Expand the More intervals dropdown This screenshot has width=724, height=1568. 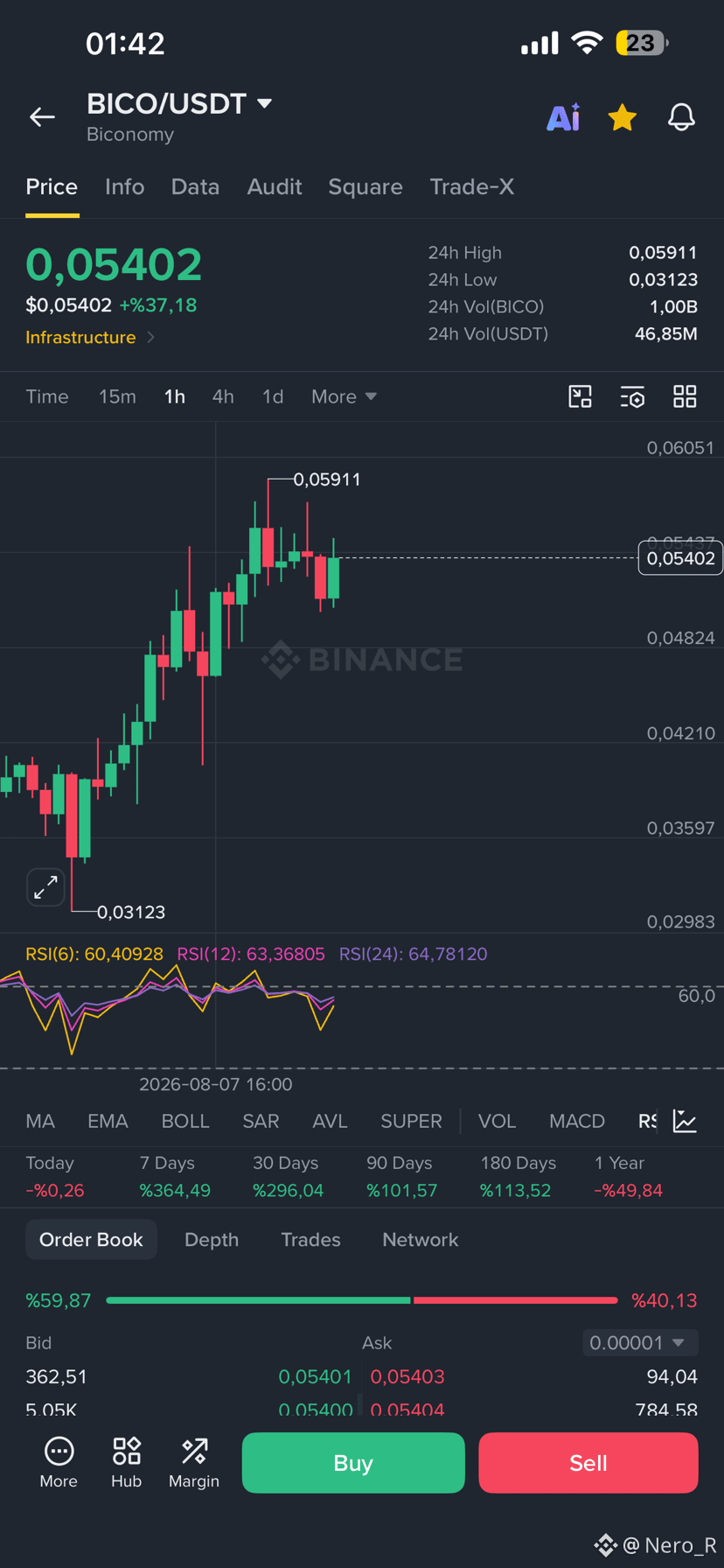(344, 396)
